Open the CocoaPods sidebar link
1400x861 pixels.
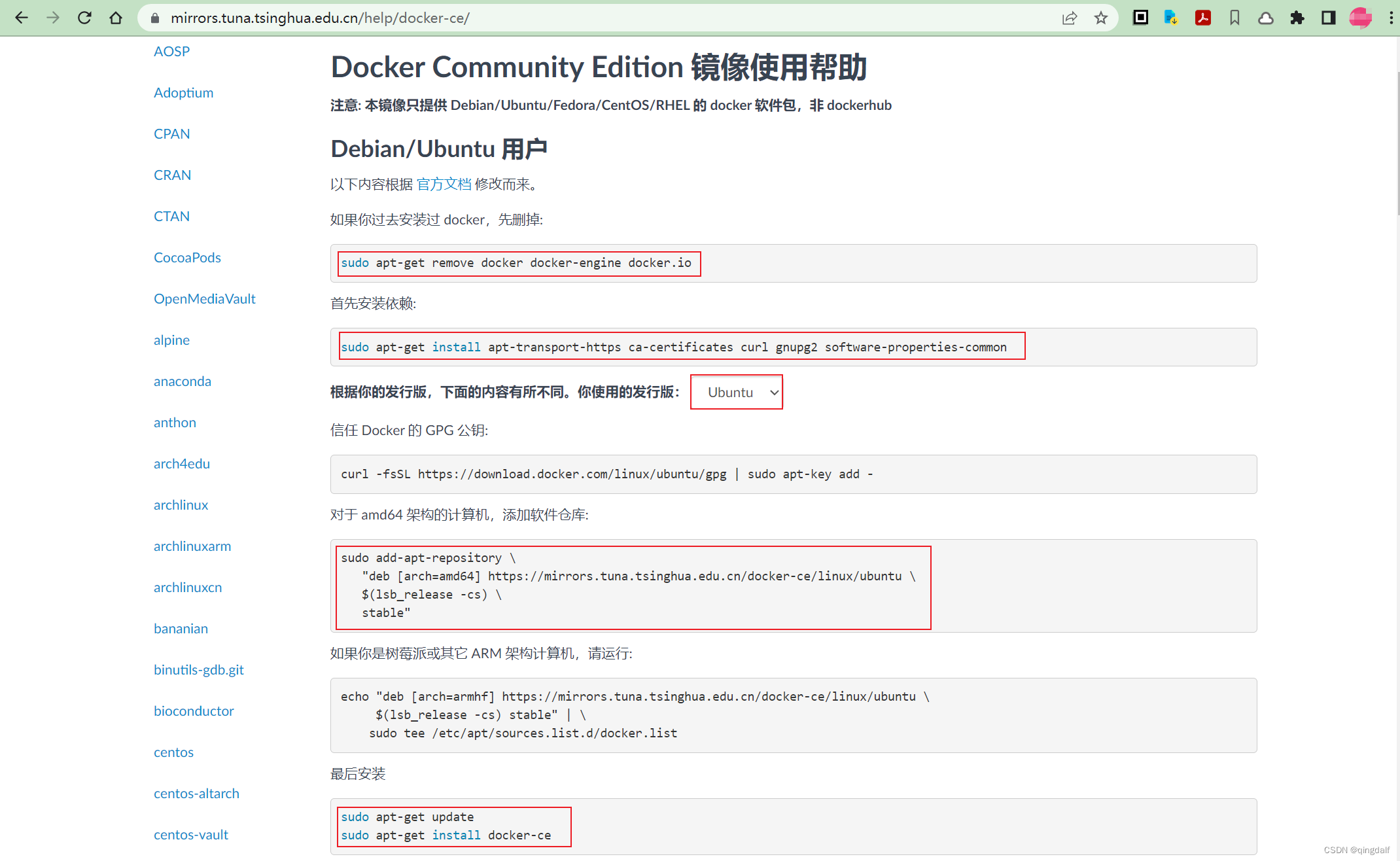point(187,257)
